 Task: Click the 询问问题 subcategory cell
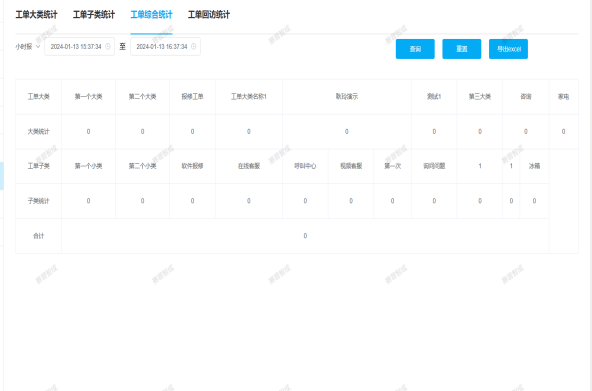pos(434,166)
